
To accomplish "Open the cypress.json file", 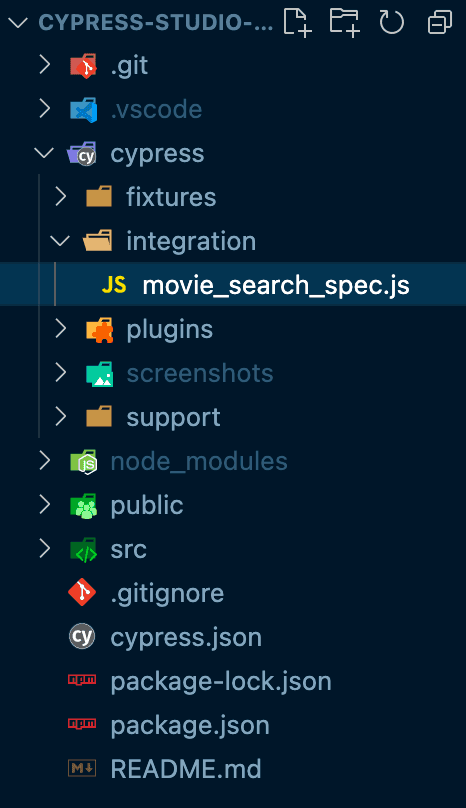I will pos(186,638).
